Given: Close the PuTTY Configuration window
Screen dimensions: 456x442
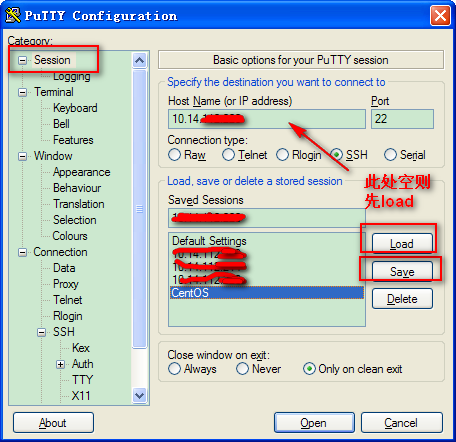Looking at the screenshot, I should 440,15.
